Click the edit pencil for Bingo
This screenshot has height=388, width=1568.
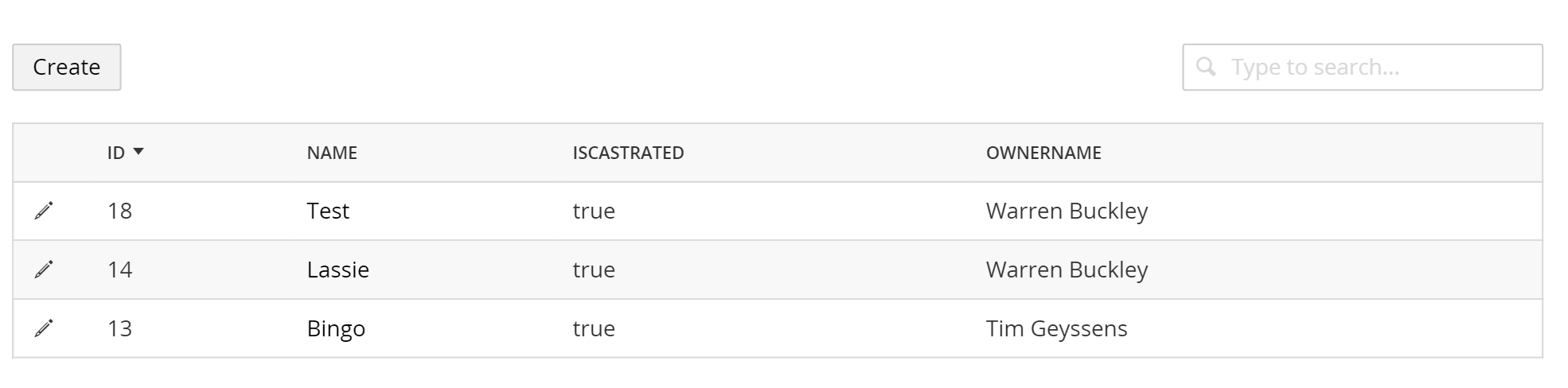44,328
